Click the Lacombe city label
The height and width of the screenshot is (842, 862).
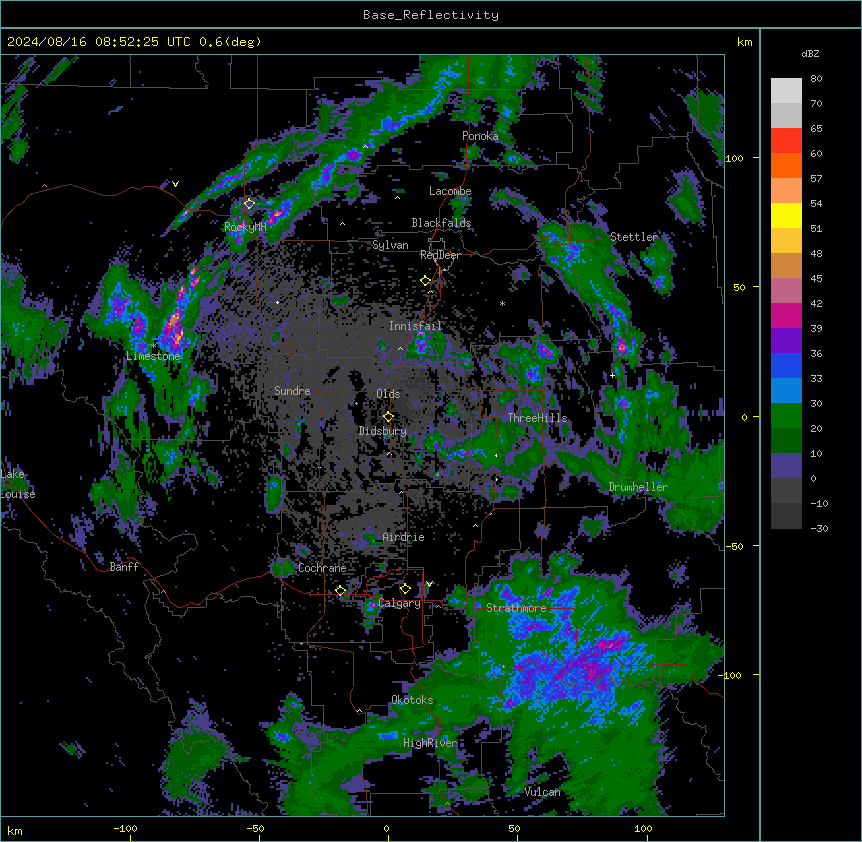(450, 191)
